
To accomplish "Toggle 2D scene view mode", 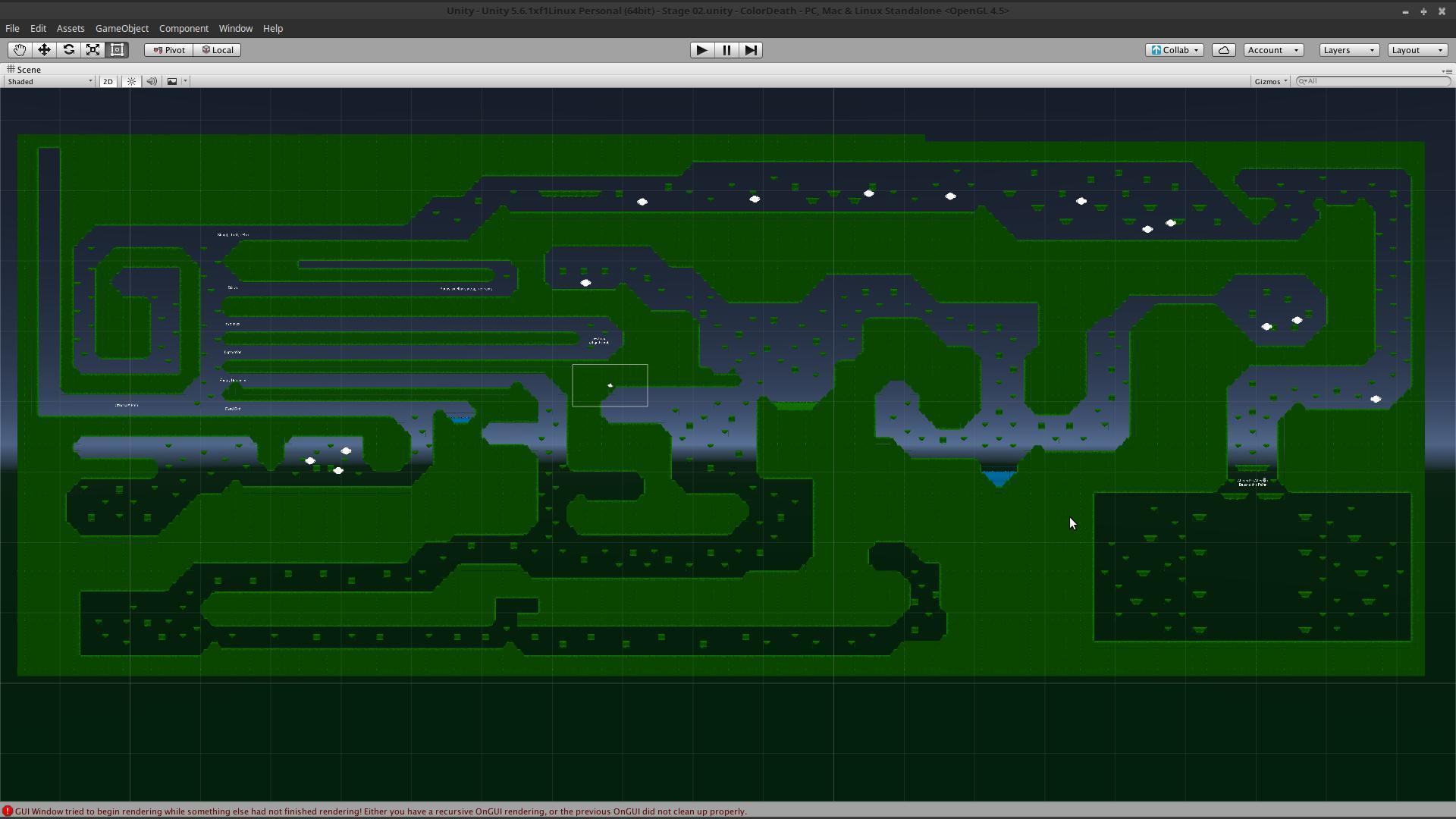I will [108, 81].
